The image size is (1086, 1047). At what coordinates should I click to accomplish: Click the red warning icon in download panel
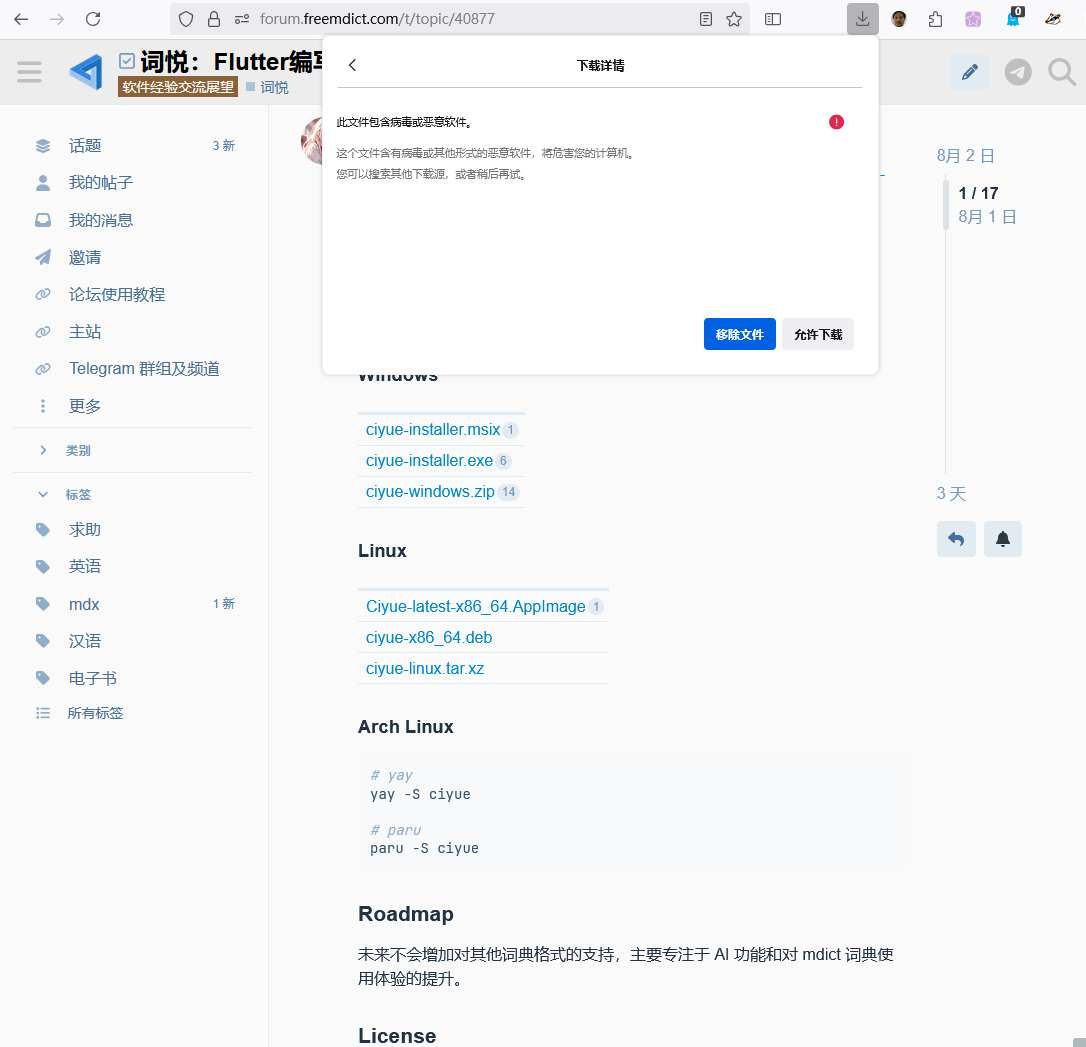click(836, 122)
